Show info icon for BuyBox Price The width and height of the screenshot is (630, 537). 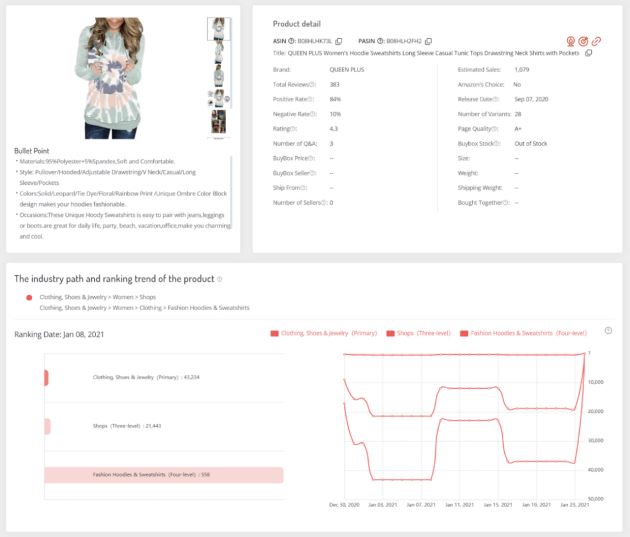pos(312,158)
